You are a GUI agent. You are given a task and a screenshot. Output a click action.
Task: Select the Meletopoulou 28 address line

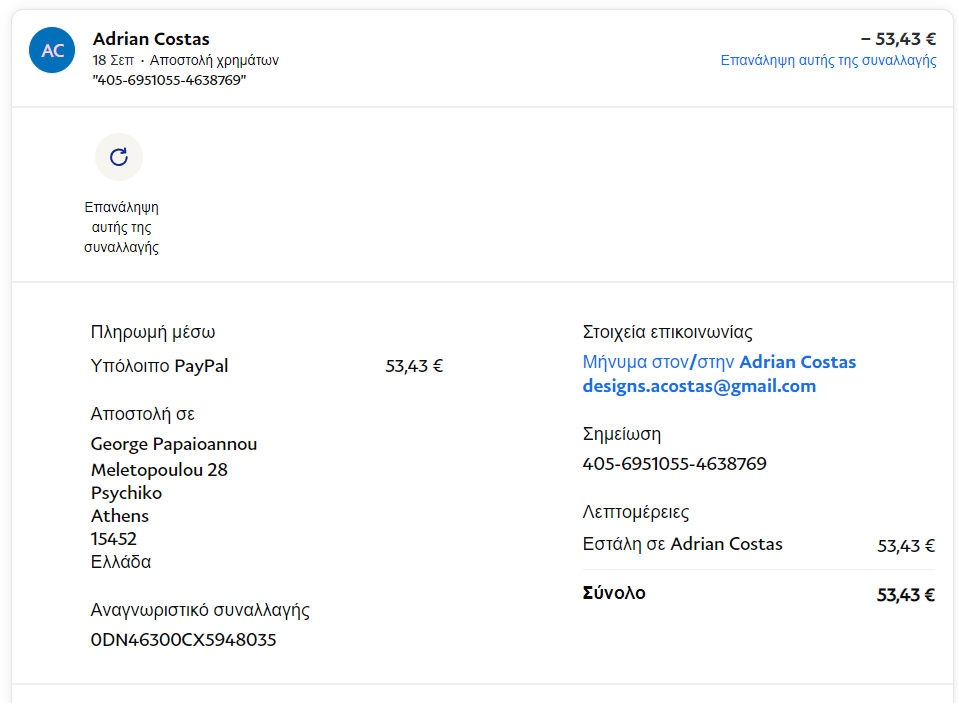(159, 470)
